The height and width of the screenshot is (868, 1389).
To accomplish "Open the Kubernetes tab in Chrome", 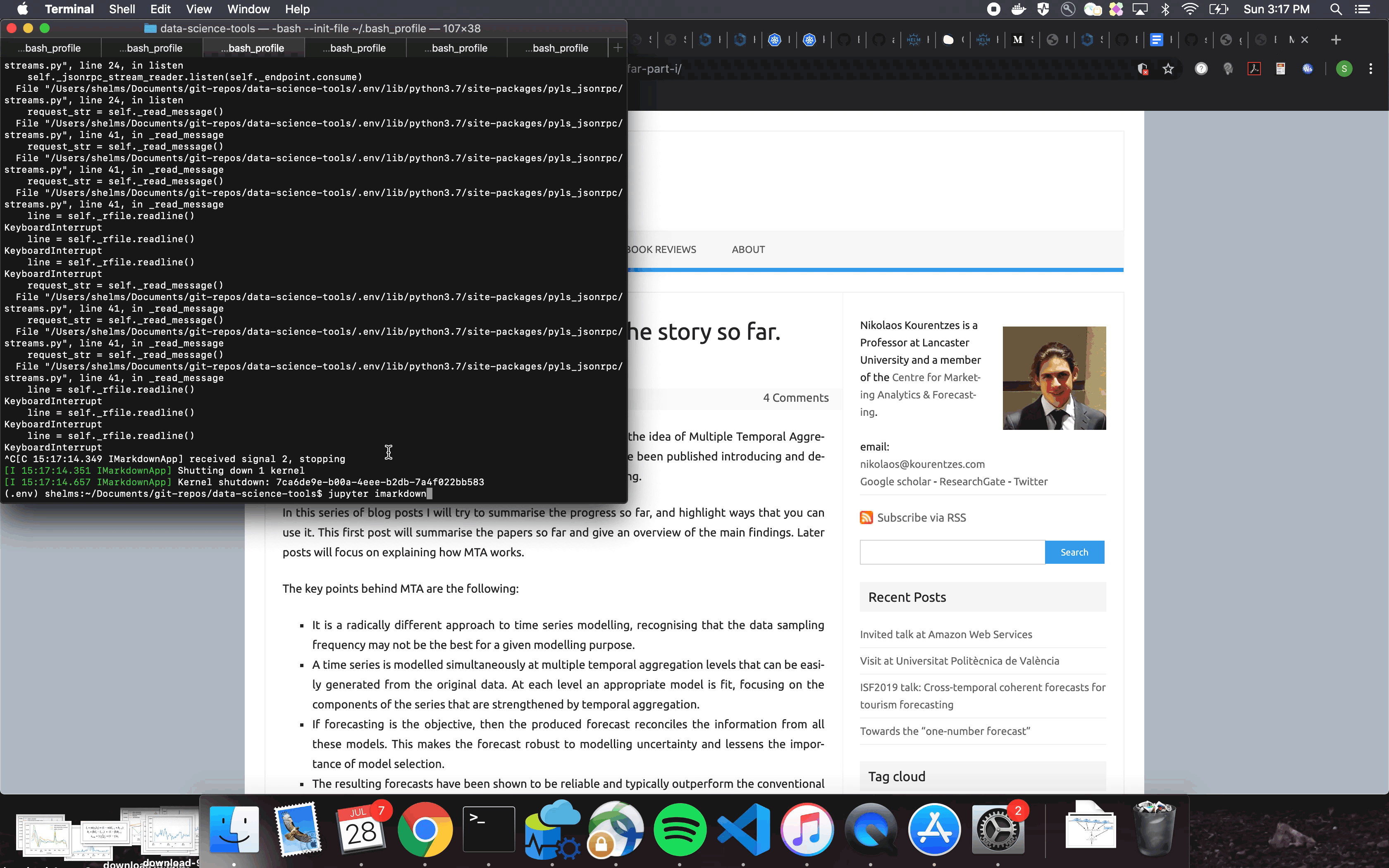I will coord(775,40).
